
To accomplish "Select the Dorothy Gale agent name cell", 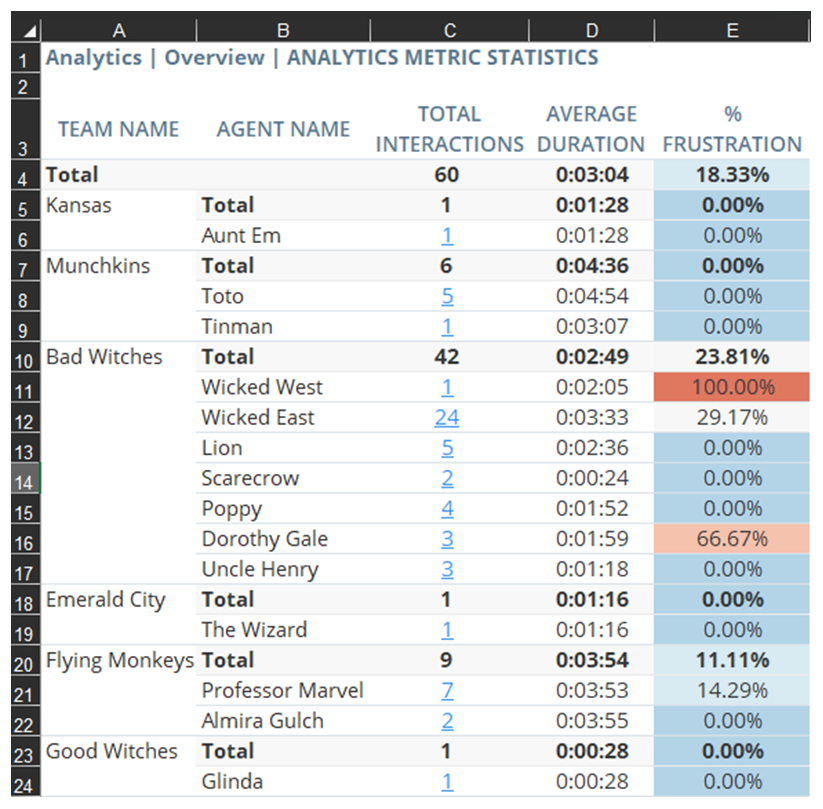I will [283, 539].
